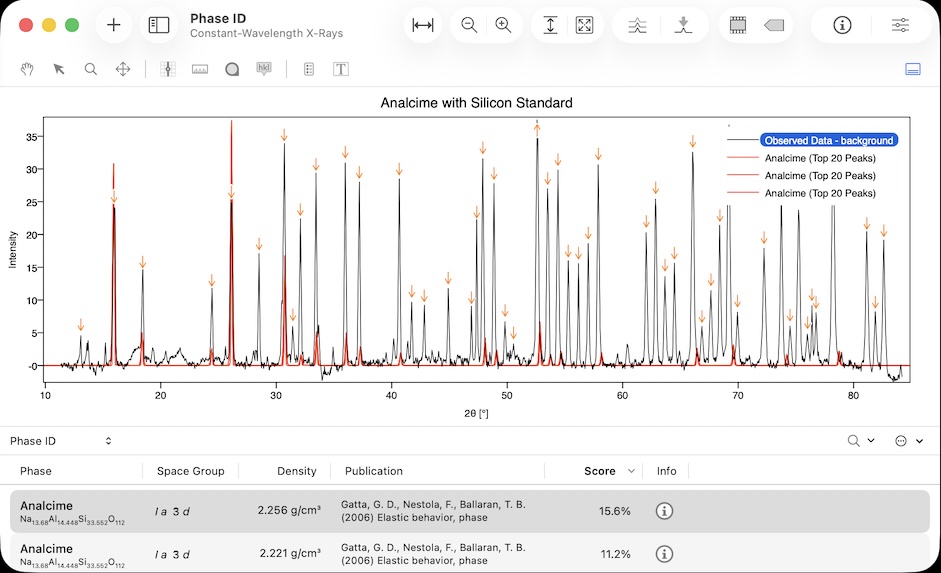The width and height of the screenshot is (941, 573).
Task: Toggle the inspector info panel
Action: [x=842, y=26]
